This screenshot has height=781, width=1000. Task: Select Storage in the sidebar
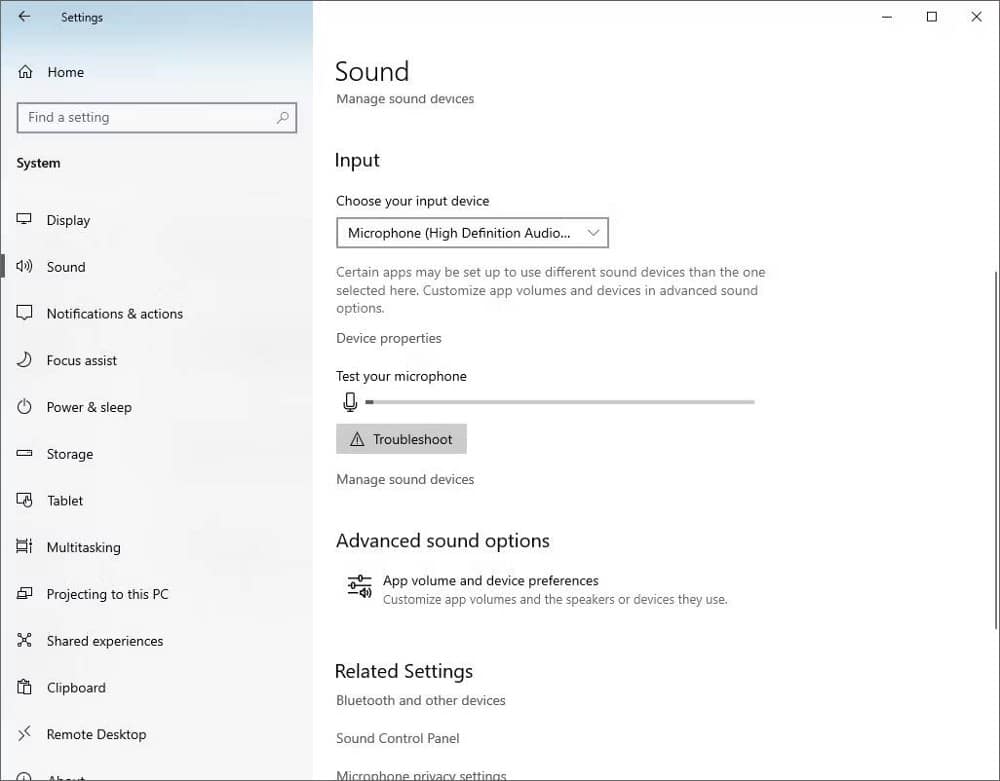point(68,454)
